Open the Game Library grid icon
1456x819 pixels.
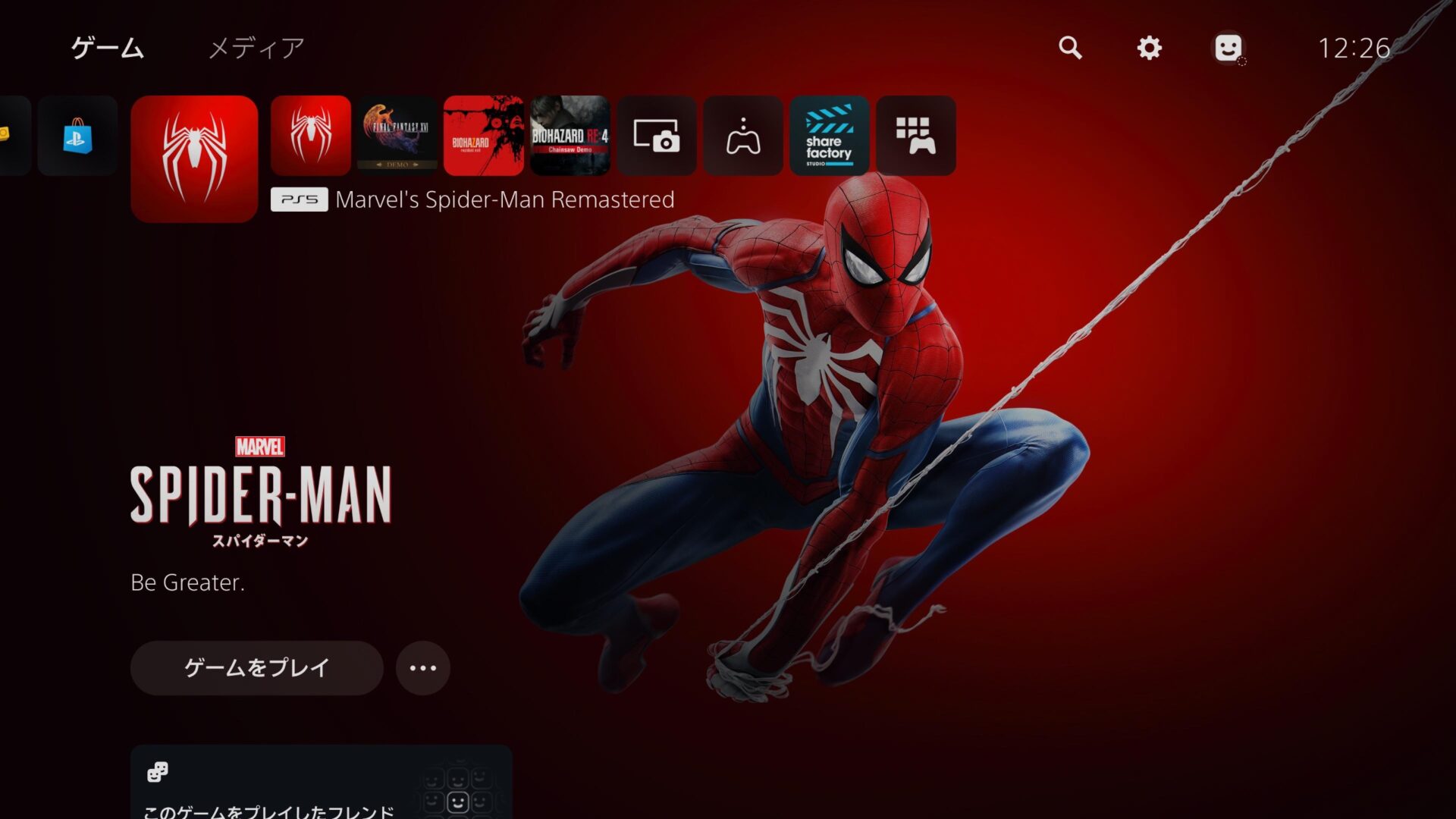tap(915, 136)
